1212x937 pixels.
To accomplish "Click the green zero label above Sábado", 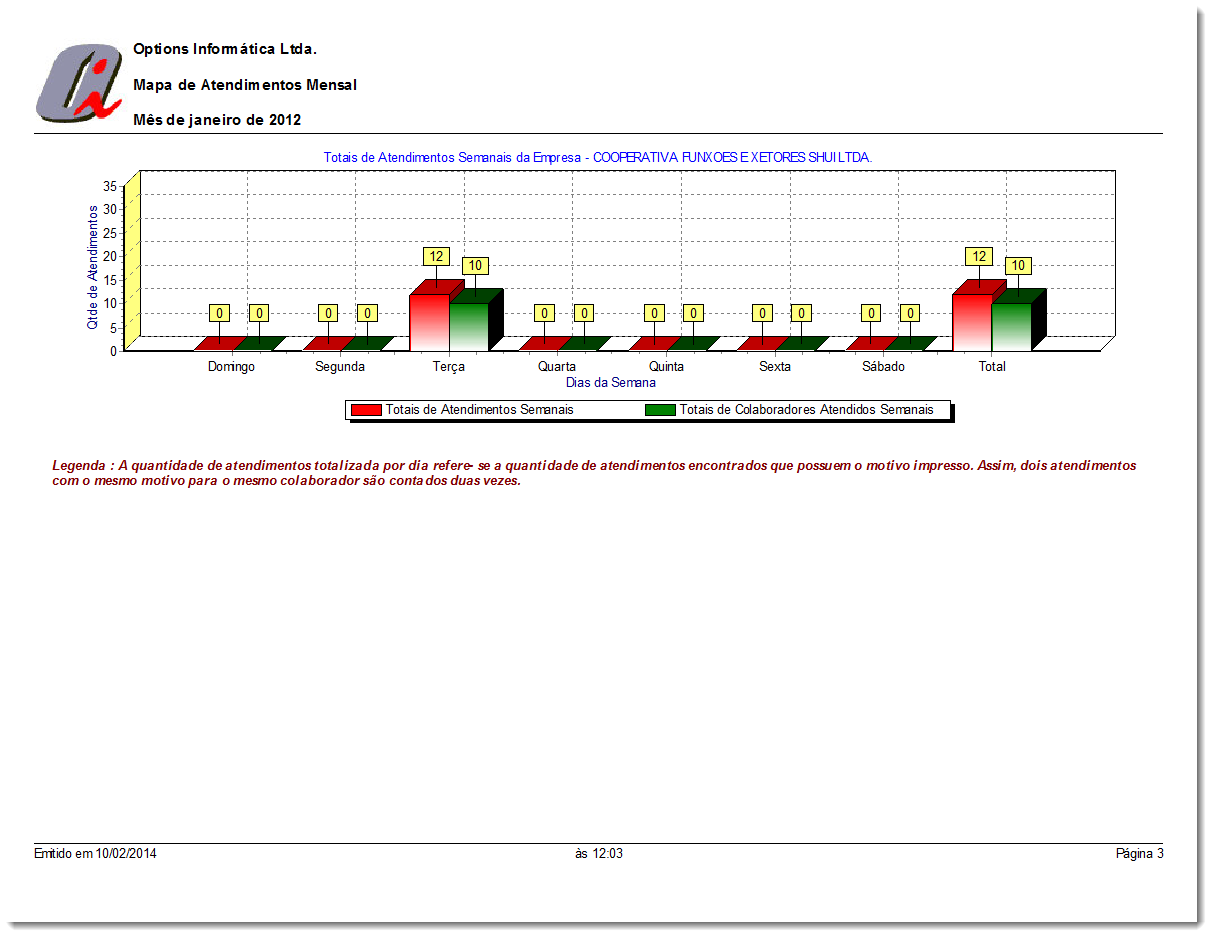I will (910, 313).
